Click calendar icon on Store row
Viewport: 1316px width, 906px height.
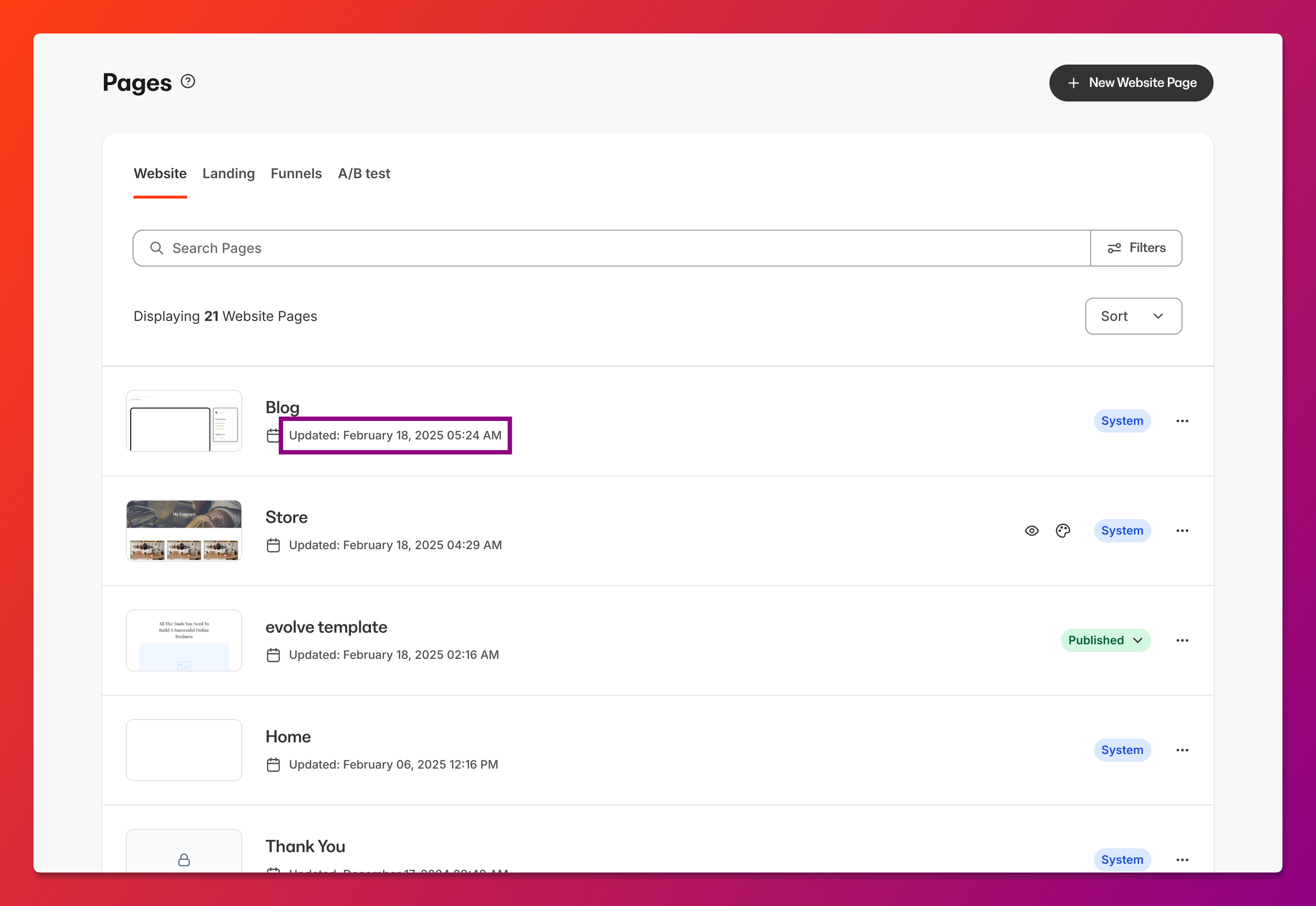click(274, 545)
